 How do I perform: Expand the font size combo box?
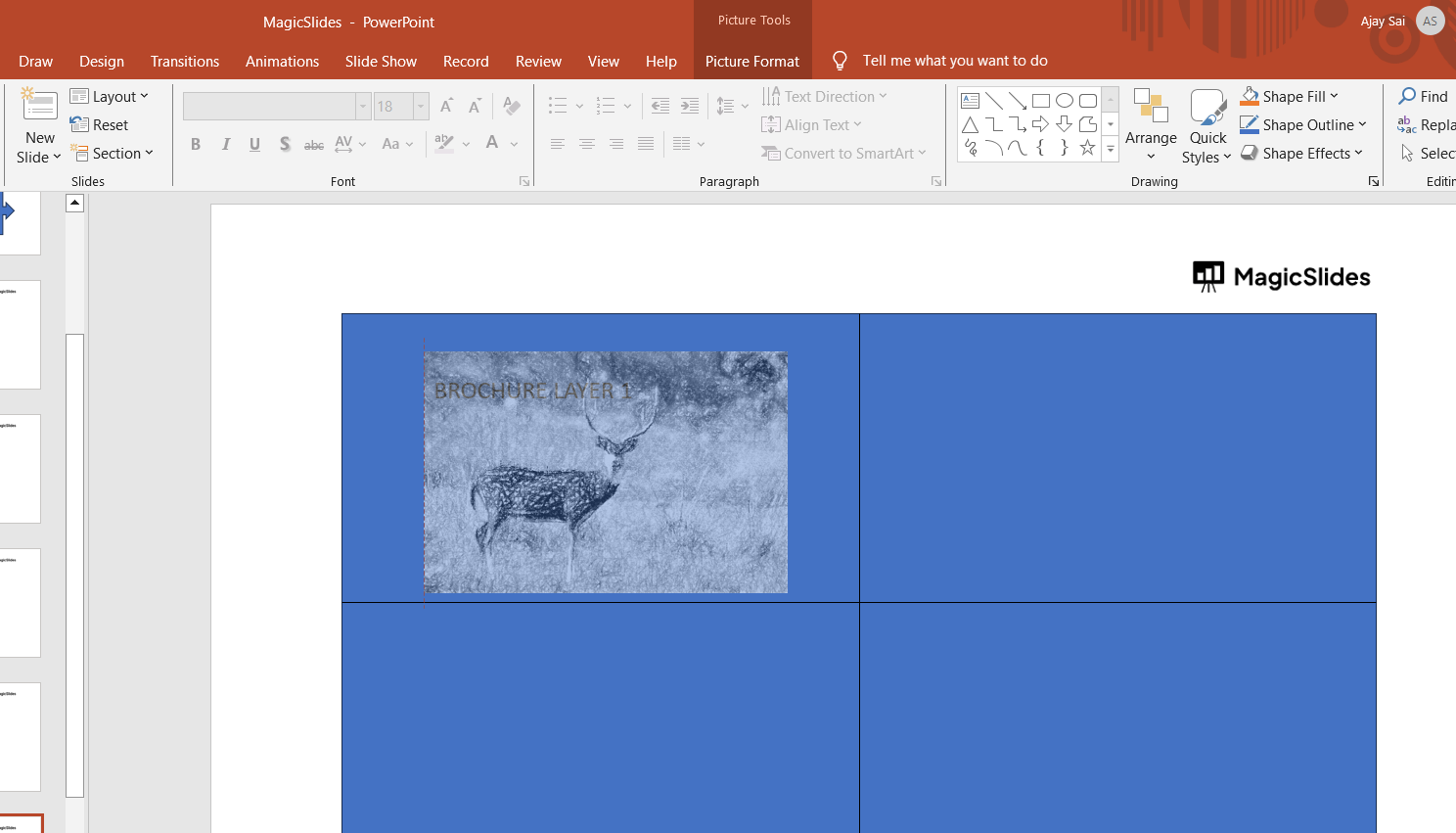[x=421, y=106]
